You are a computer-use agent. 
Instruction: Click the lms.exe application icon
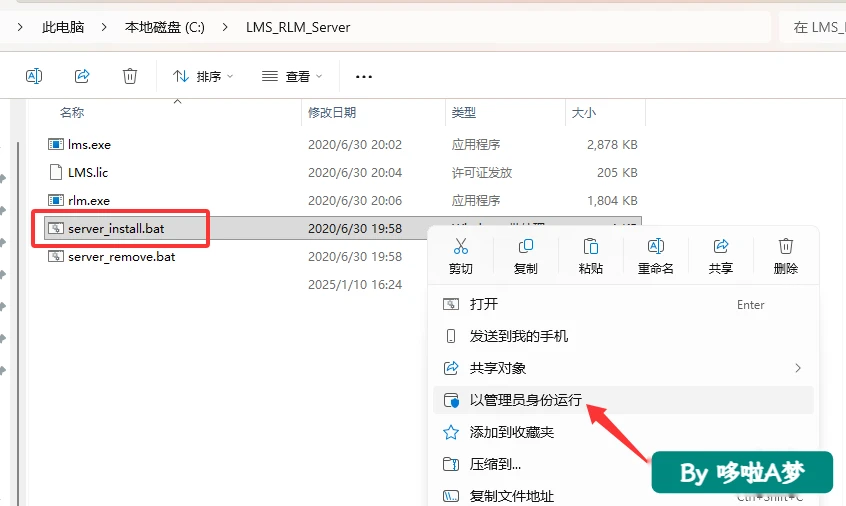[56, 145]
